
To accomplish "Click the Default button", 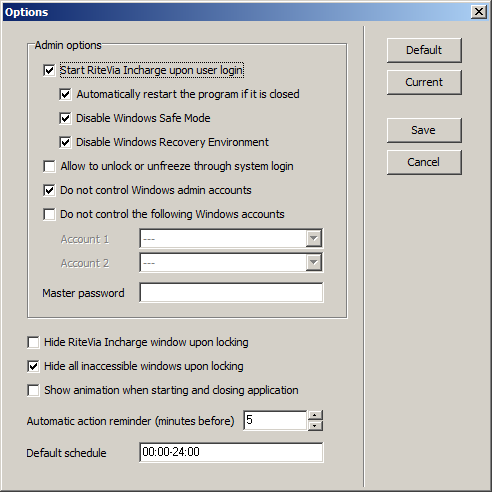I will point(424,50).
